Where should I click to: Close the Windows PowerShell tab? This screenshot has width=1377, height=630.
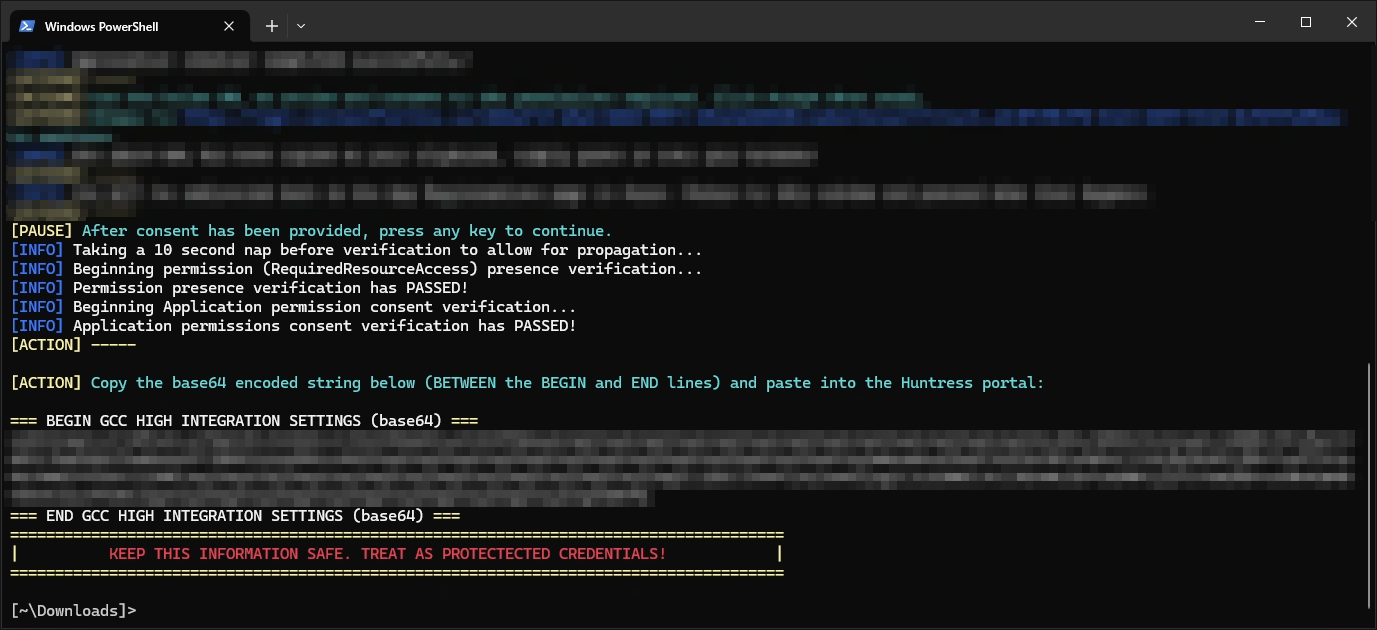[x=229, y=26]
